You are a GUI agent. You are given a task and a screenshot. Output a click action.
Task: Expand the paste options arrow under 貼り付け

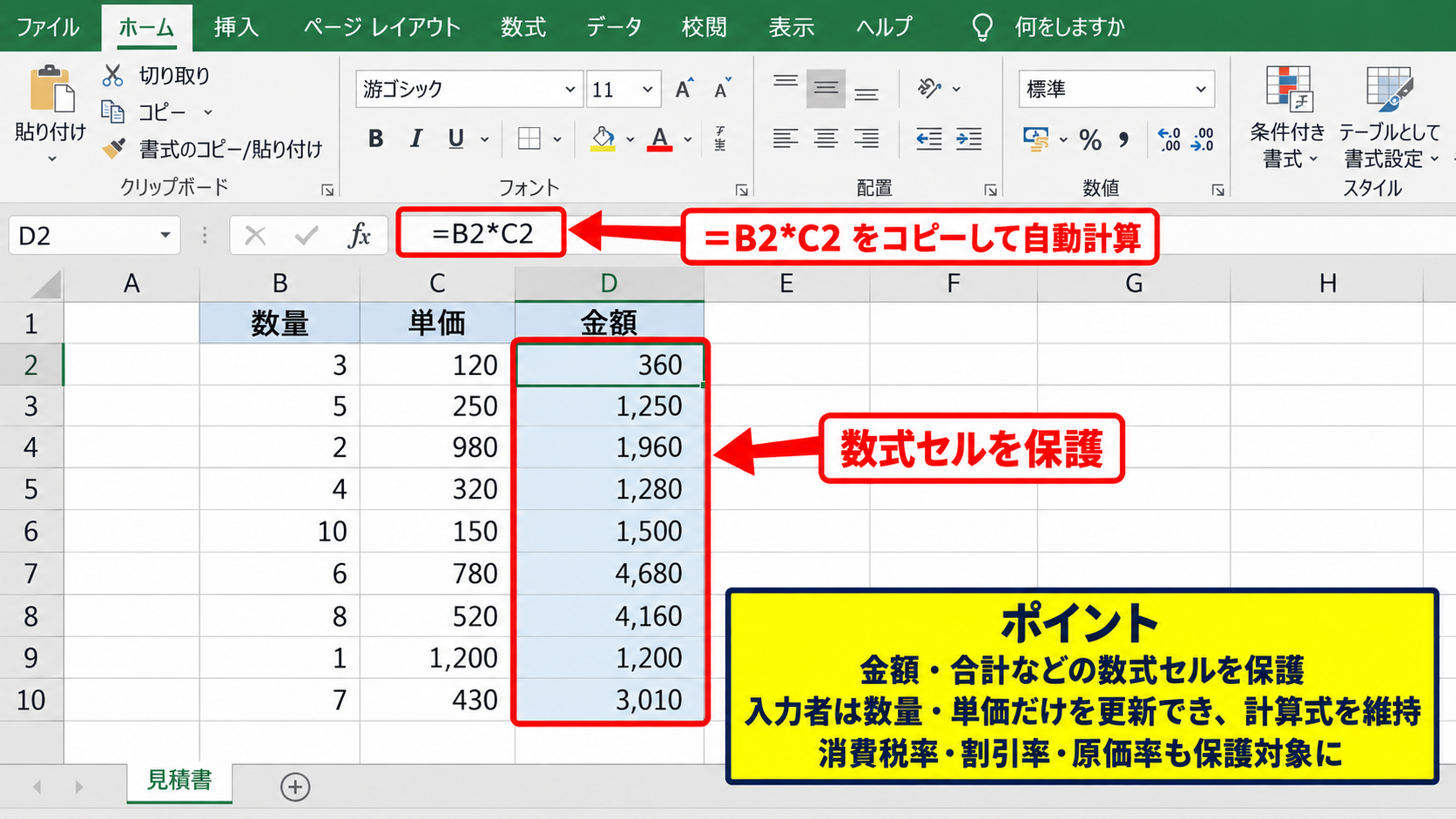point(51,158)
